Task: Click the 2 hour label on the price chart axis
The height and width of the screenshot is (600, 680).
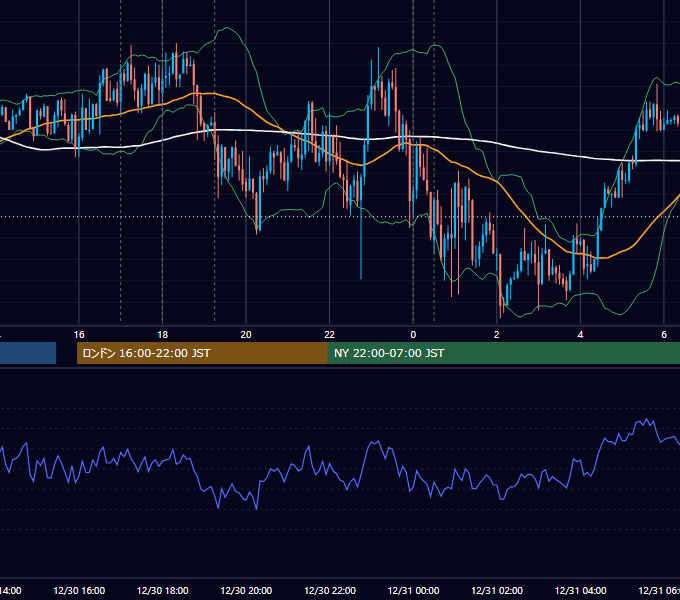Action: pos(497,335)
